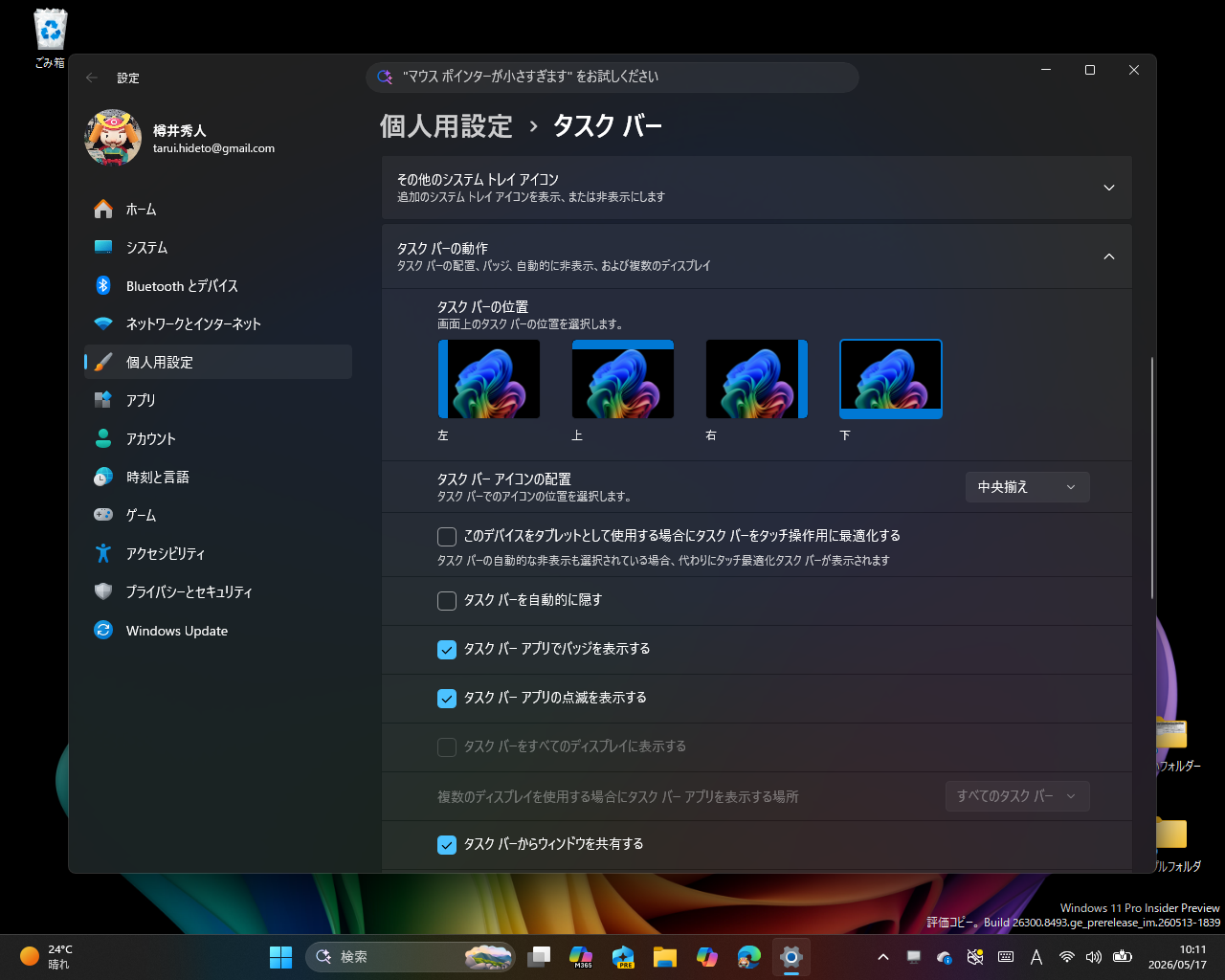The image size is (1225, 980).
Task: Uncheck タスク バーからウィンドウを共有する
Action: pos(447,844)
